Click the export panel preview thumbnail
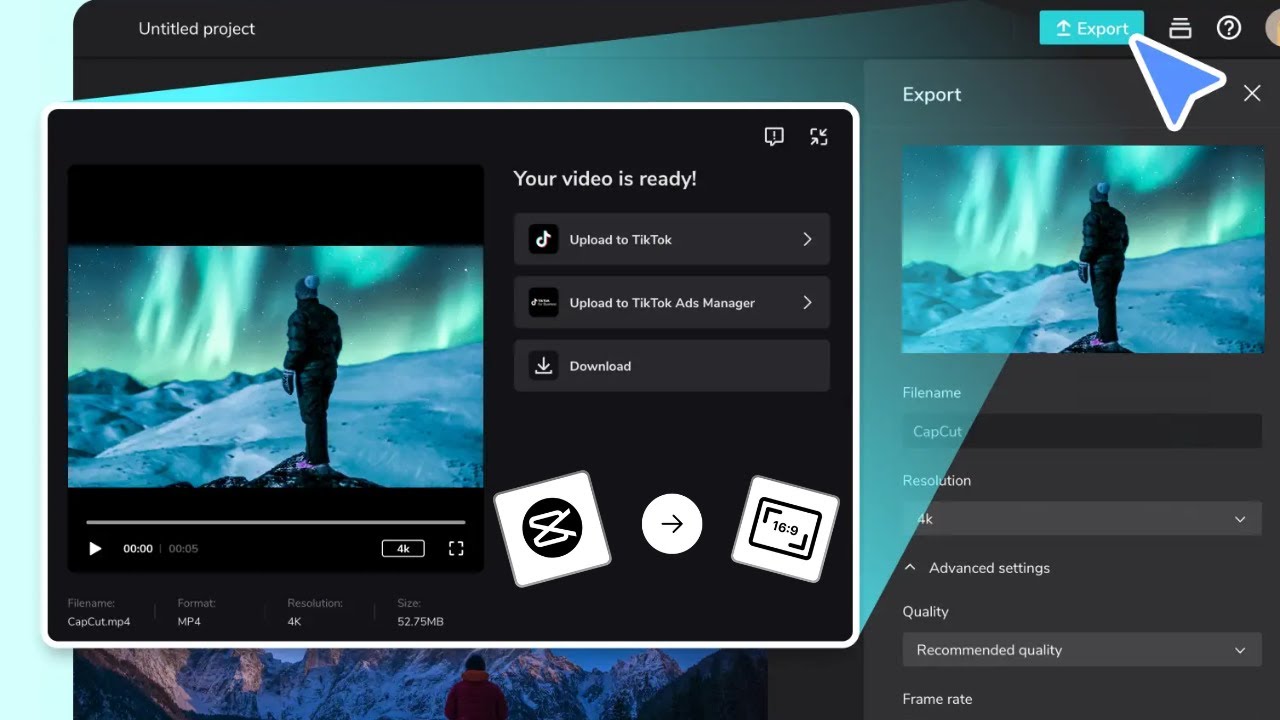 pyautogui.click(x=1083, y=249)
